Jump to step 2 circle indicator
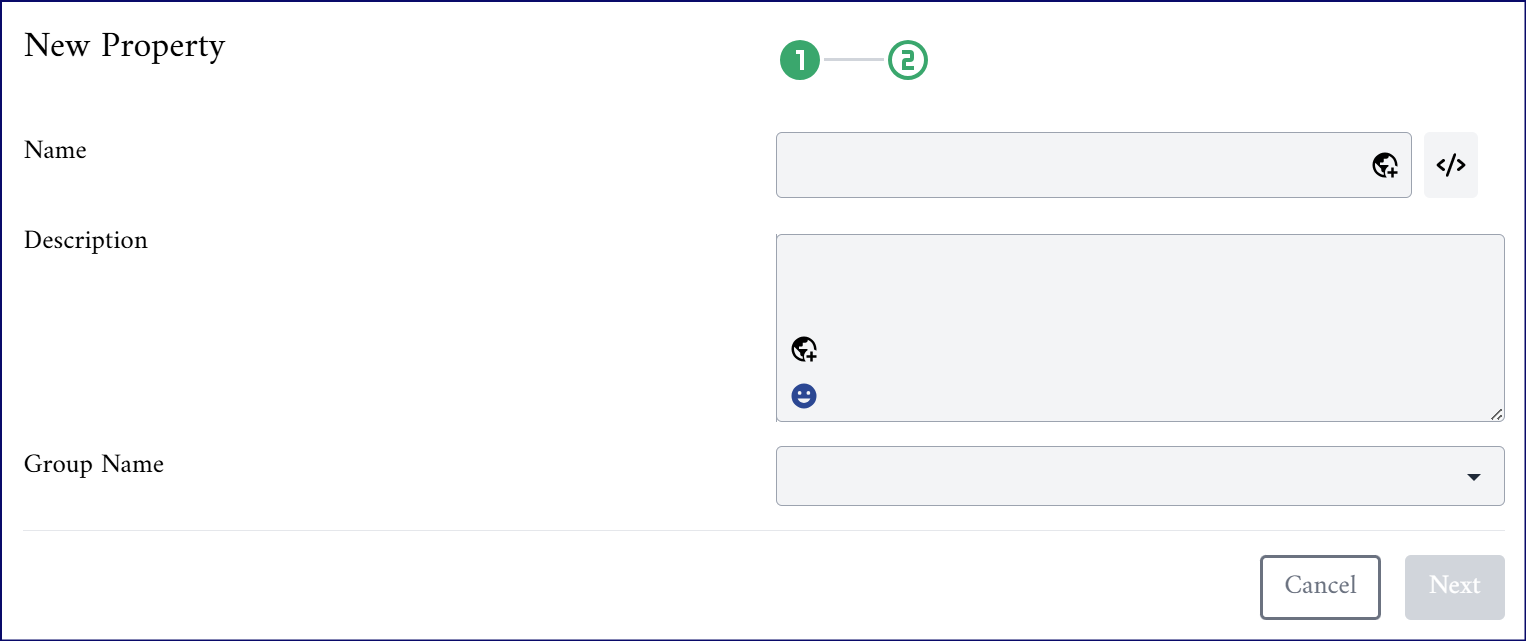Image resolution: width=1526 pixels, height=641 pixels. click(908, 61)
